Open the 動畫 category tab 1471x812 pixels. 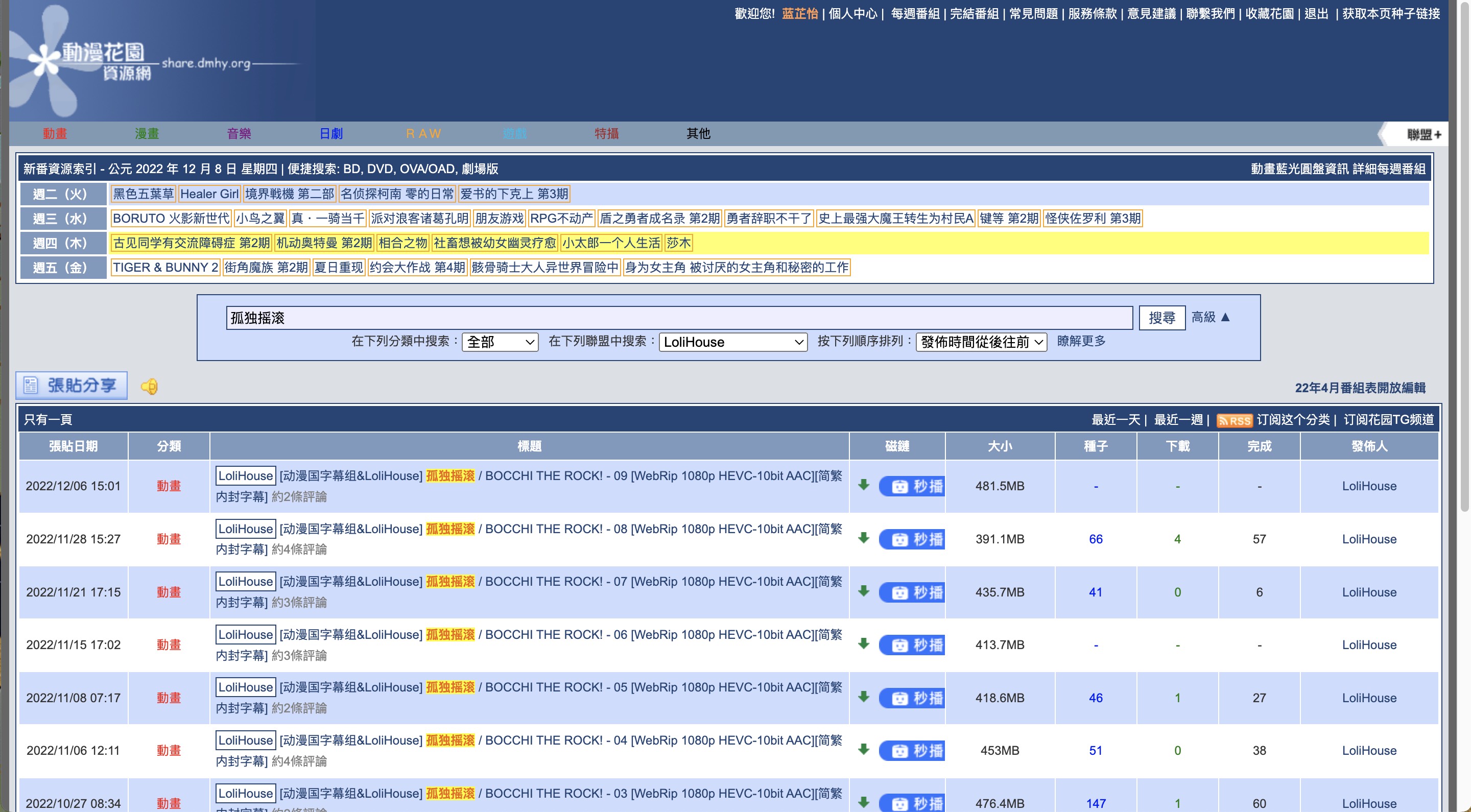pyautogui.click(x=55, y=134)
